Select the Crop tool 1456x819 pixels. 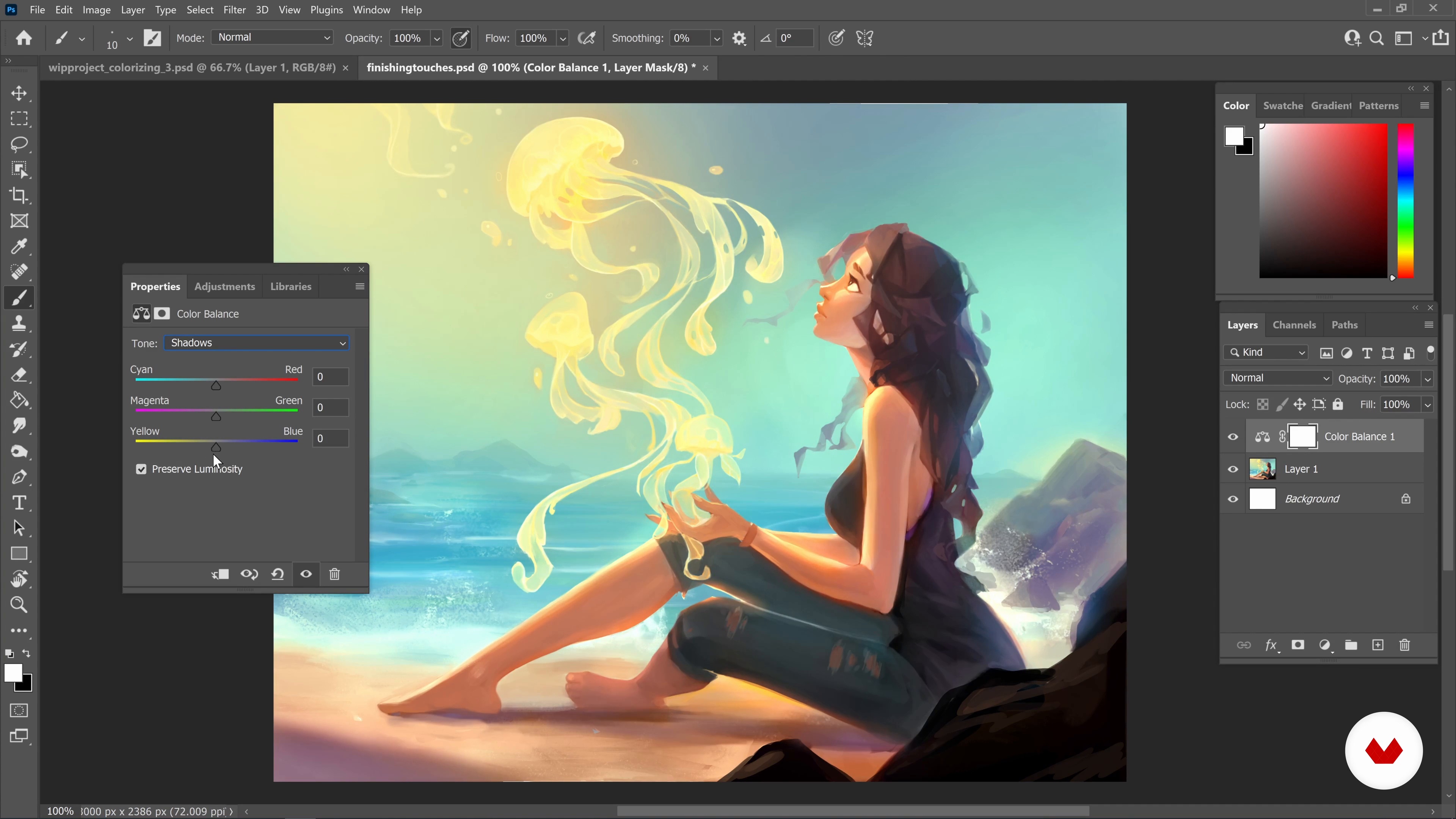point(19,196)
